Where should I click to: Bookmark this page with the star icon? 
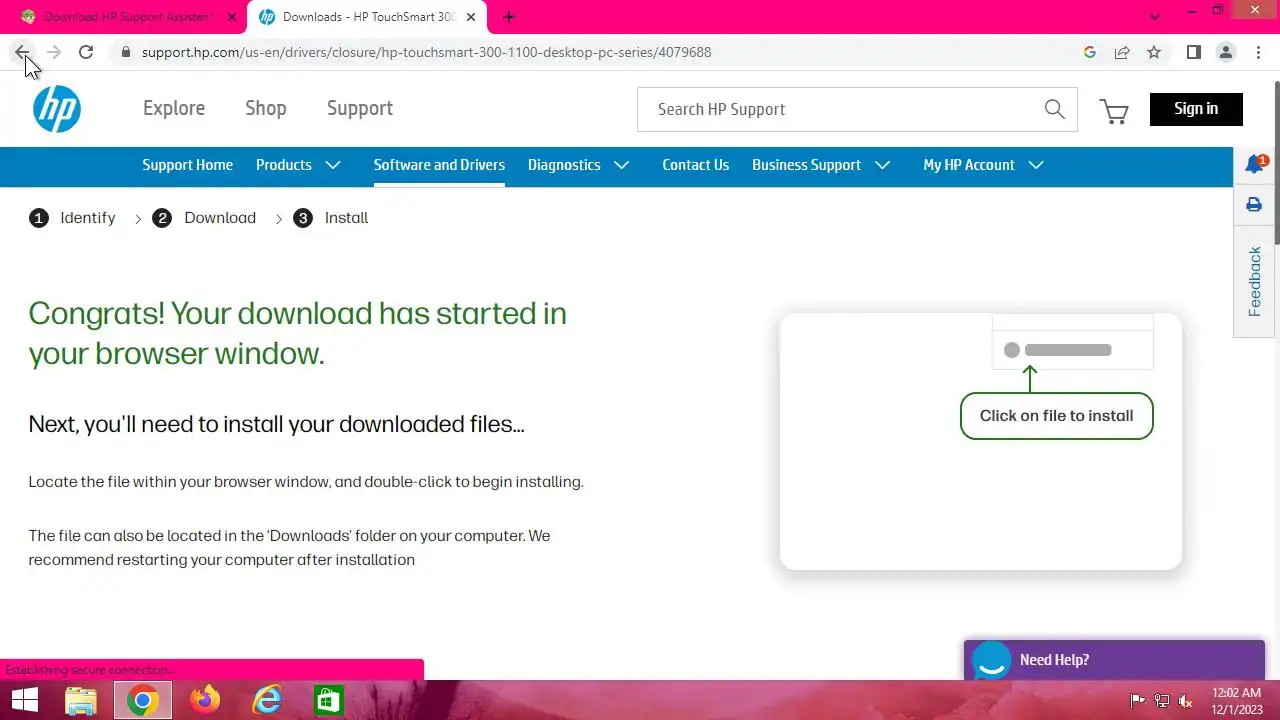(1154, 52)
